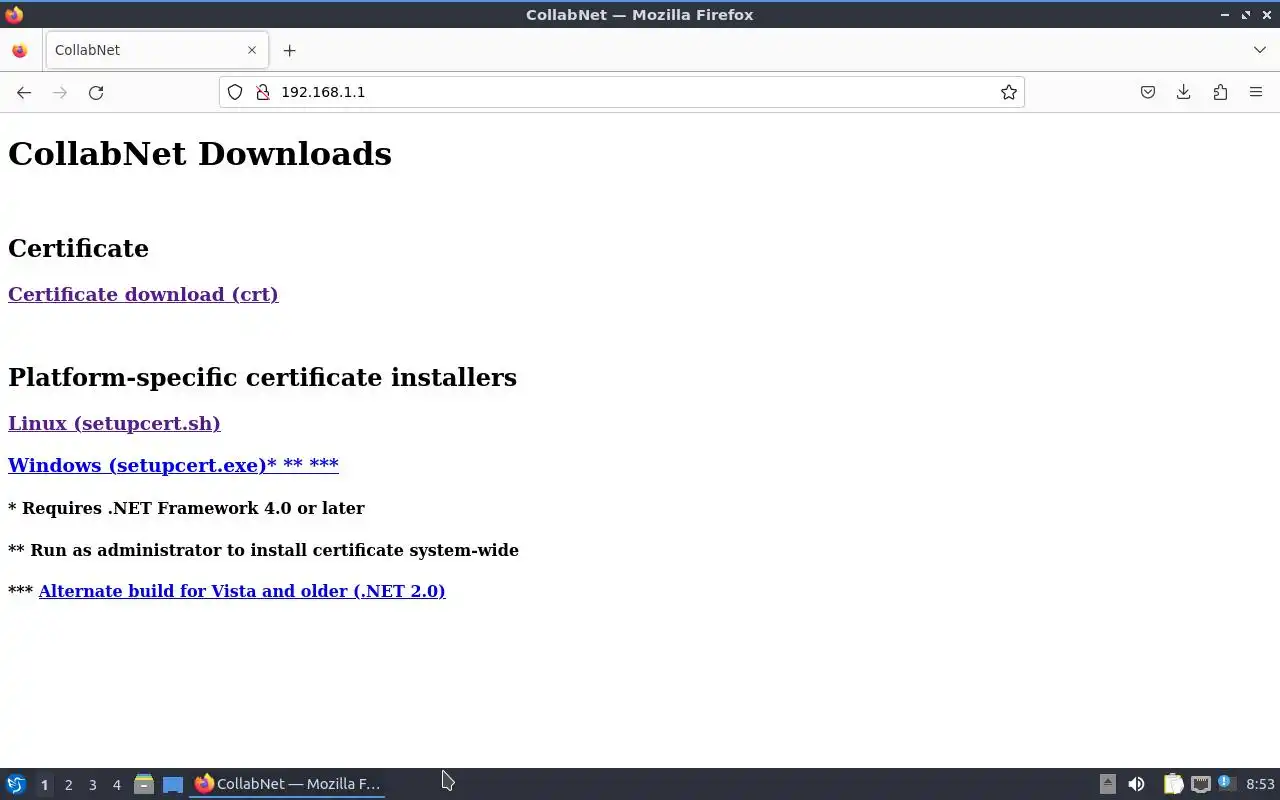Open the Extensions puzzle icon

pyautogui.click(x=1220, y=92)
